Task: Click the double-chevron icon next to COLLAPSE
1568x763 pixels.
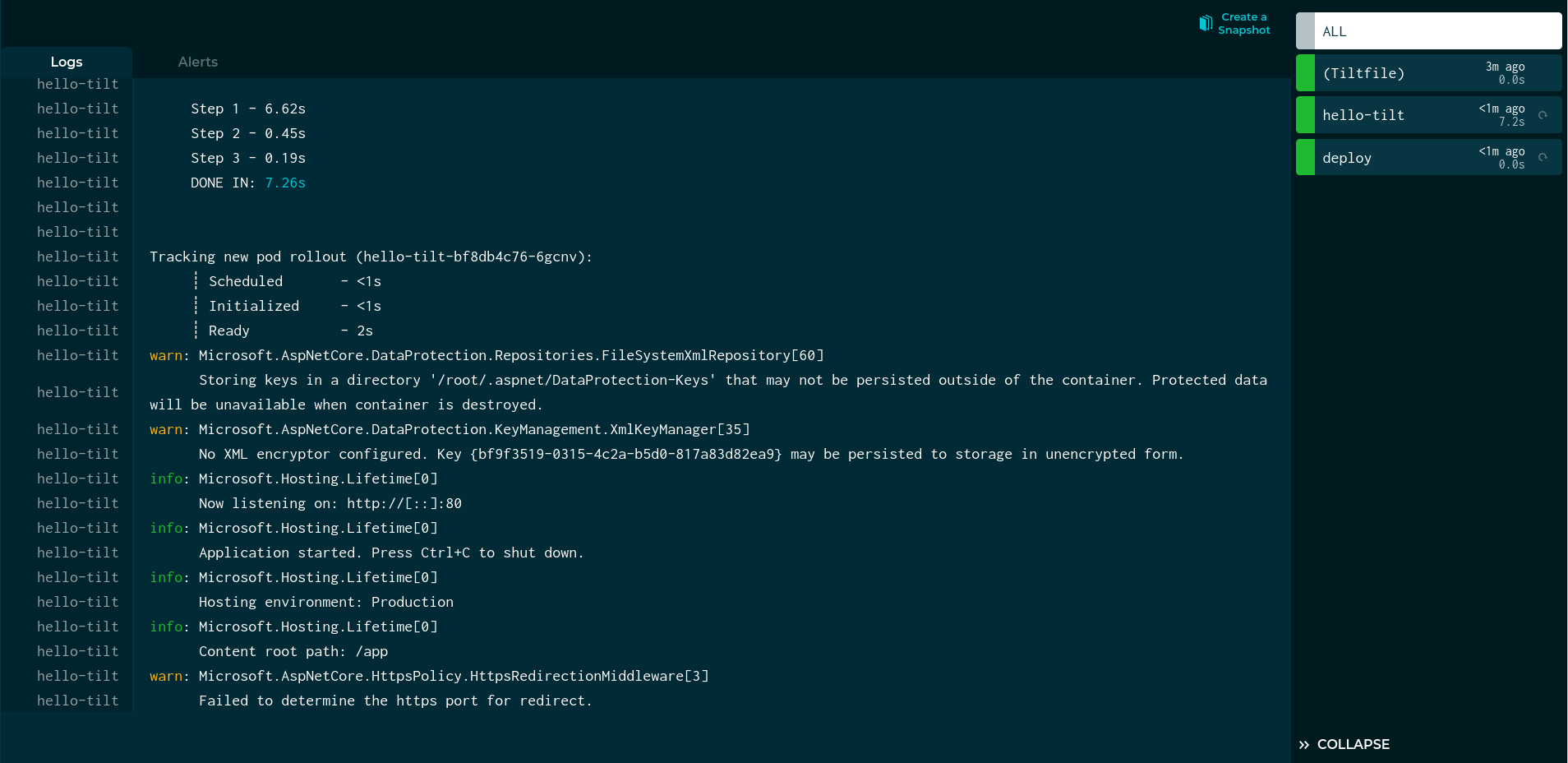Action: point(1304,745)
